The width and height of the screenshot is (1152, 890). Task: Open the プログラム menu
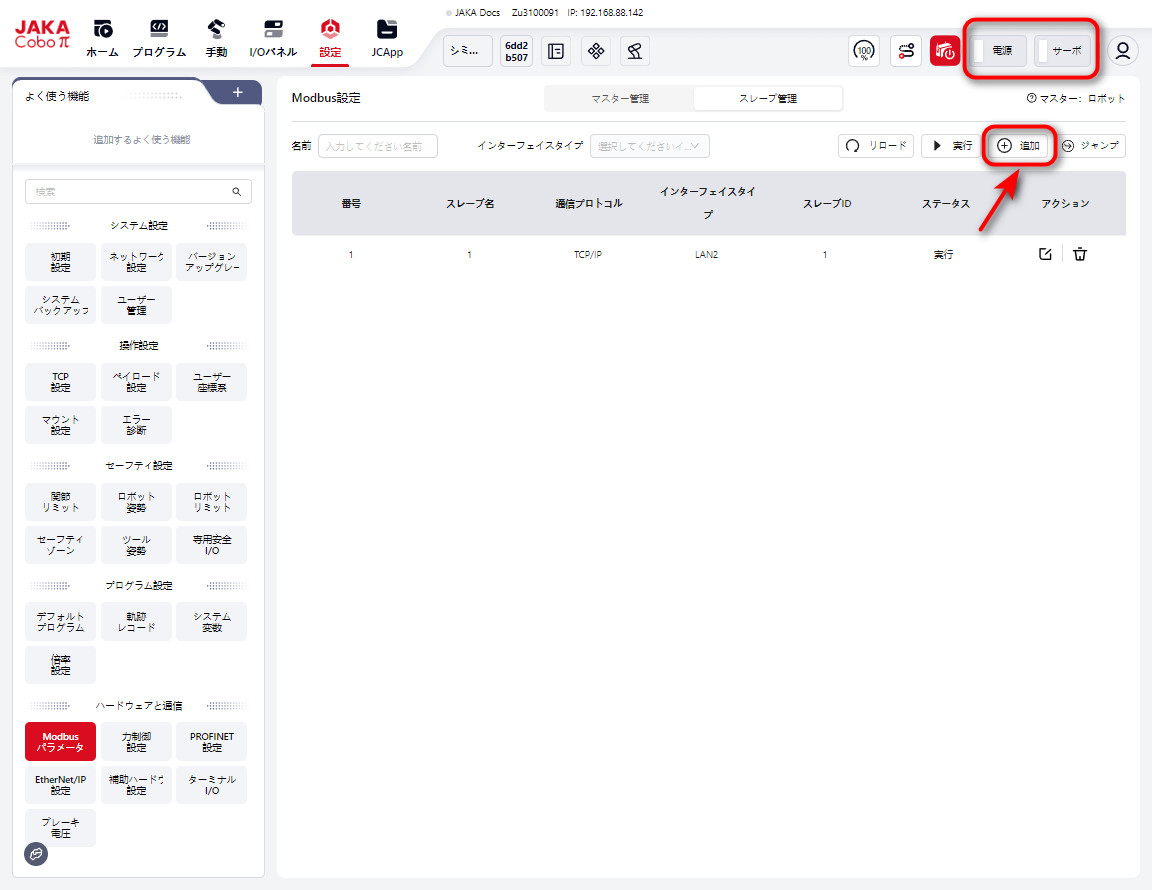[x=159, y=39]
